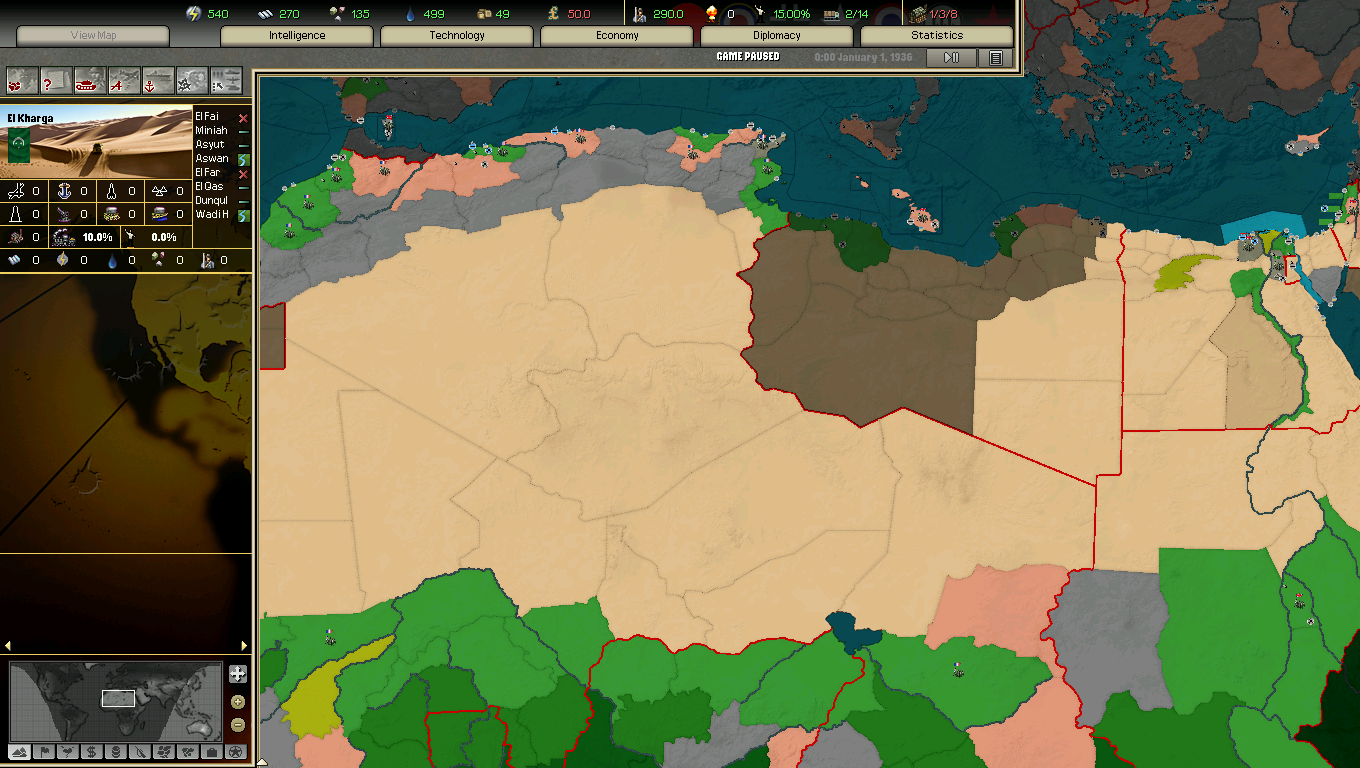Switch to briefcase map mode
This screenshot has height=768, width=1360.
click(212, 752)
